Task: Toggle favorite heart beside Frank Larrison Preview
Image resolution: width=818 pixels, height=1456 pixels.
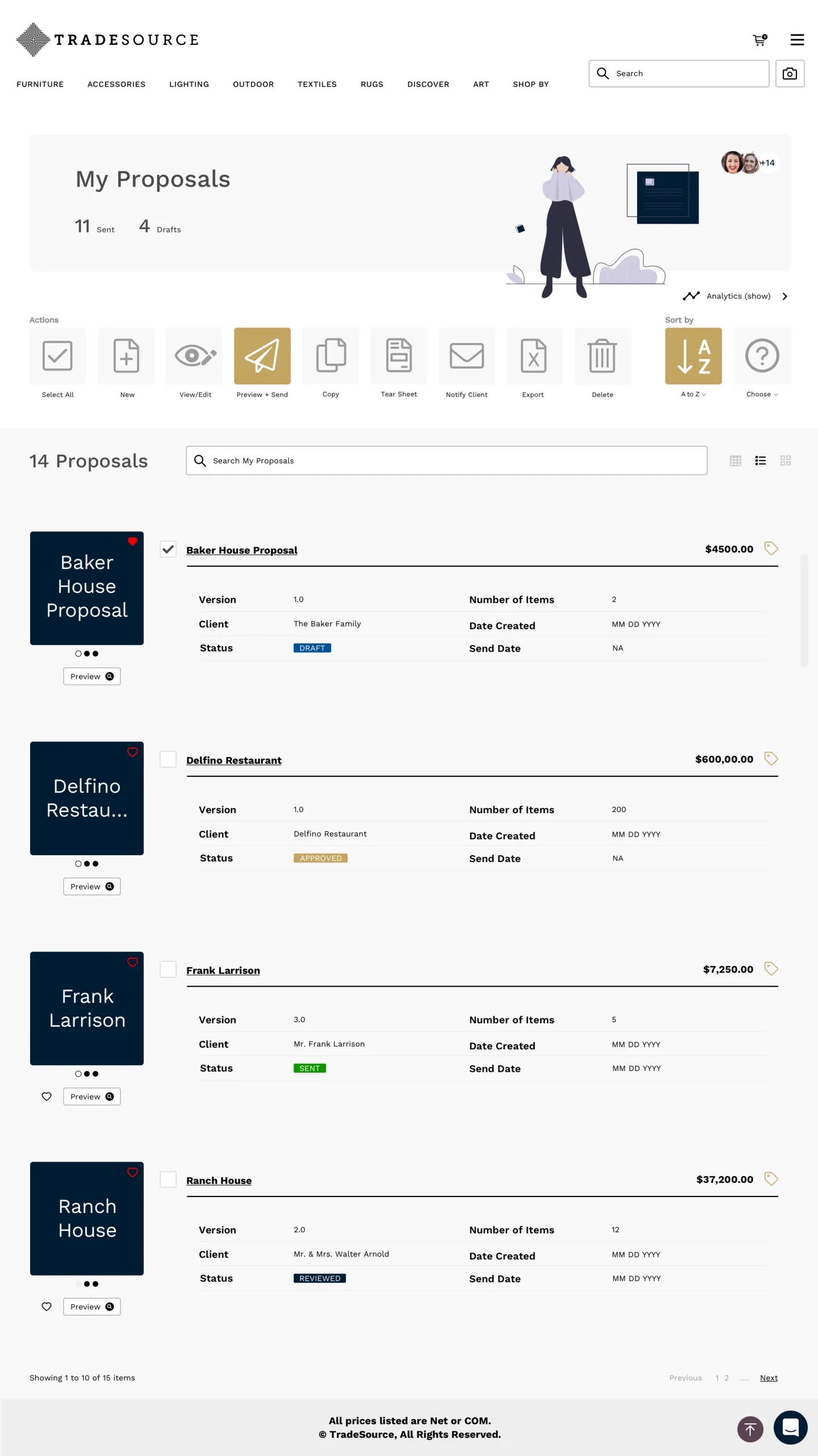Action: tap(47, 1097)
